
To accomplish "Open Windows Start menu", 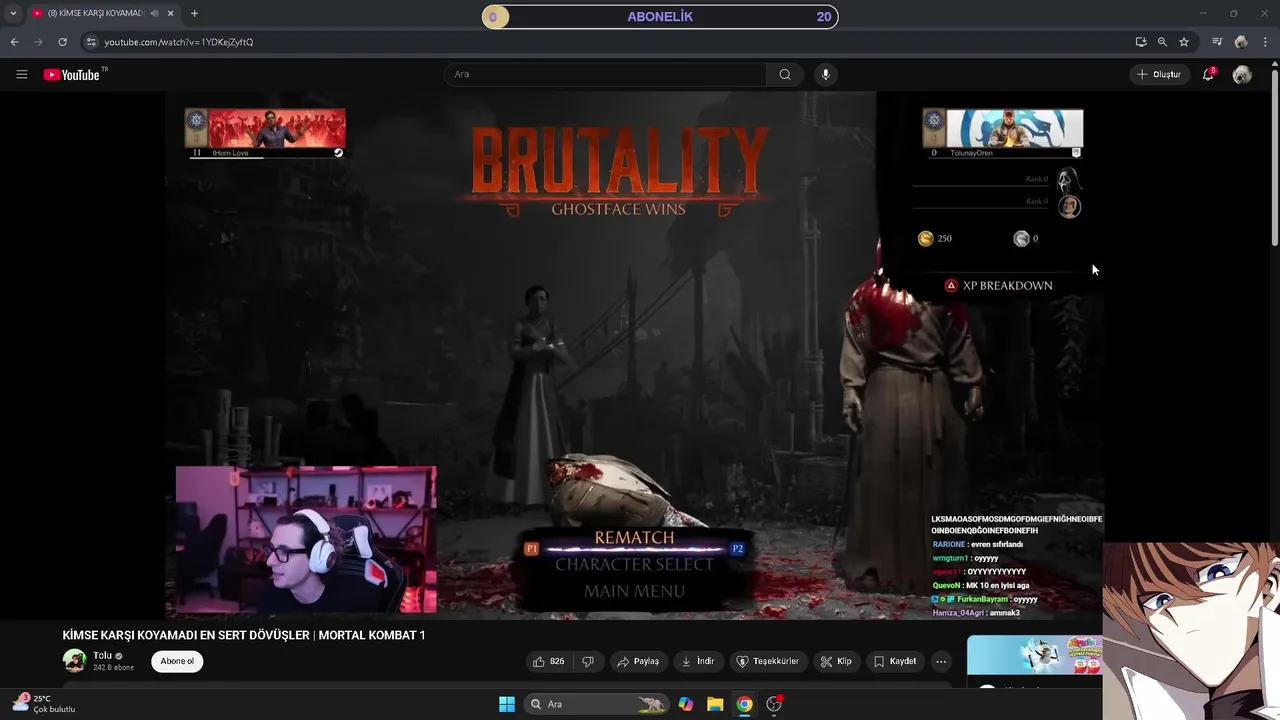I will pos(507,704).
